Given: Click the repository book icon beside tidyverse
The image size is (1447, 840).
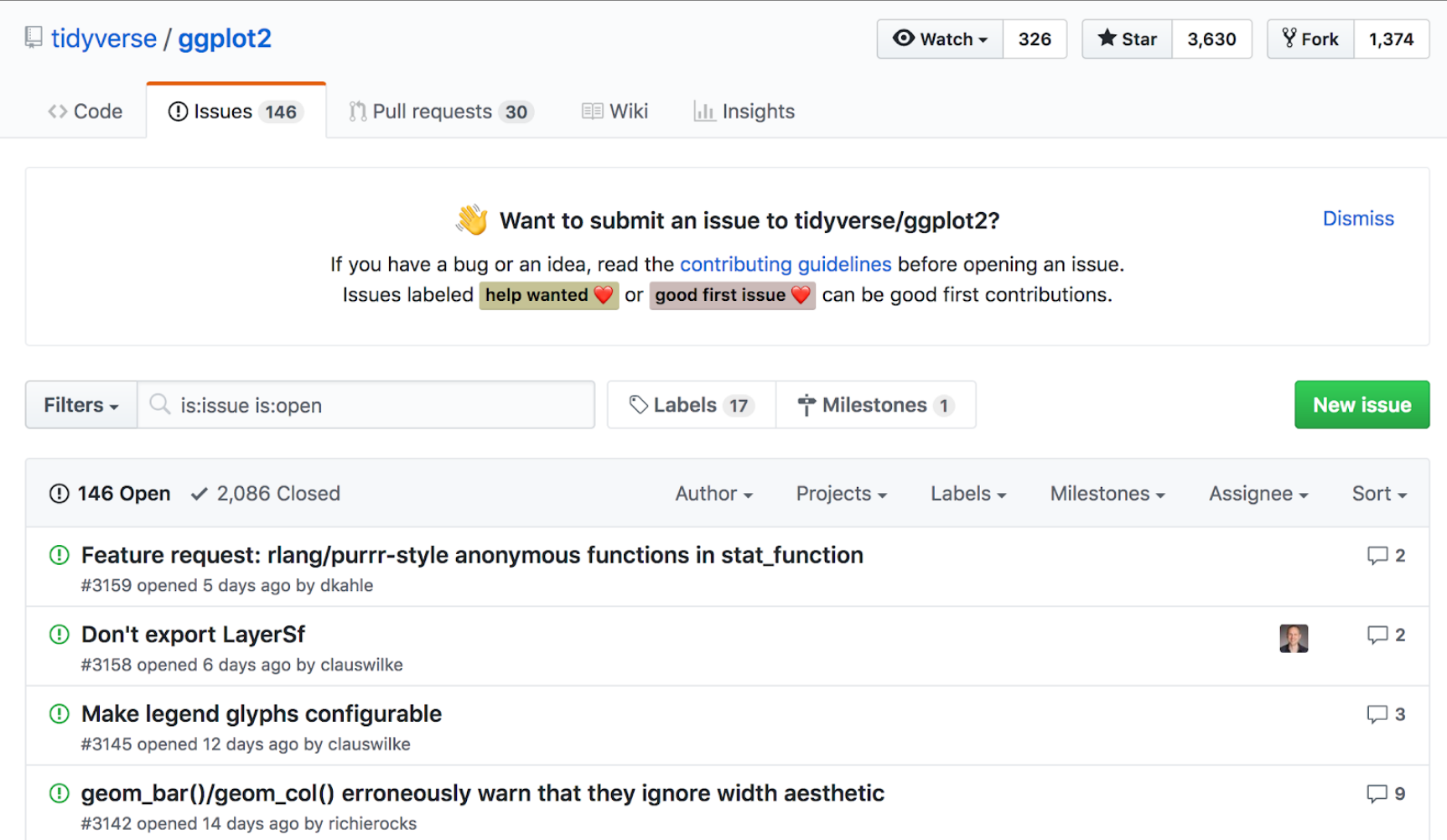Looking at the screenshot, I should [34, 38].
